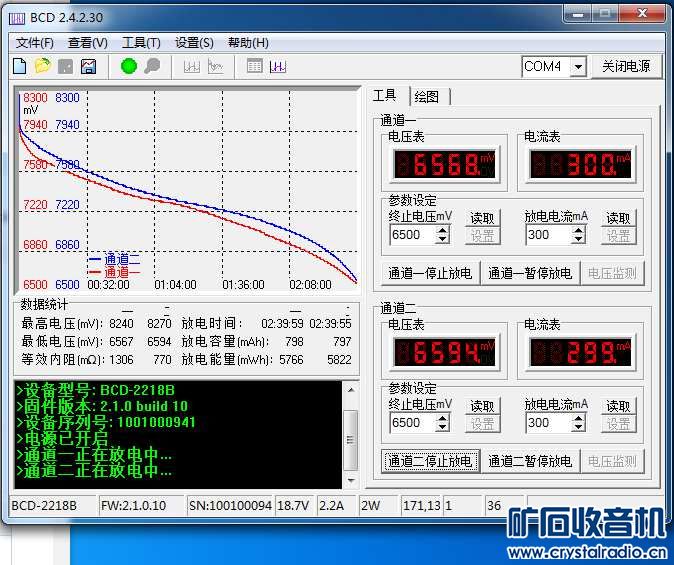Screen dimensions: 674x565
Task: Click the Channel 1 voltage meter showing 6568
Action: coord(445,164)
